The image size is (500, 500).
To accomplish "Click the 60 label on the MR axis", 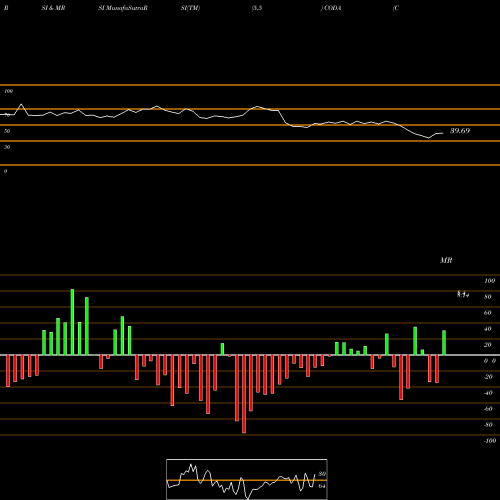I will coord(488,313).
